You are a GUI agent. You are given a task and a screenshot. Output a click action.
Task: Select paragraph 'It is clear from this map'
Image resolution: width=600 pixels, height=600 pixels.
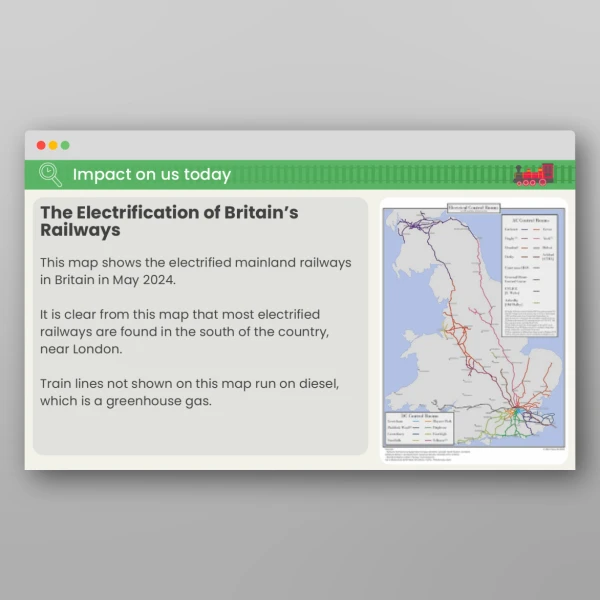pyautogui.click(x=184, y=332)
